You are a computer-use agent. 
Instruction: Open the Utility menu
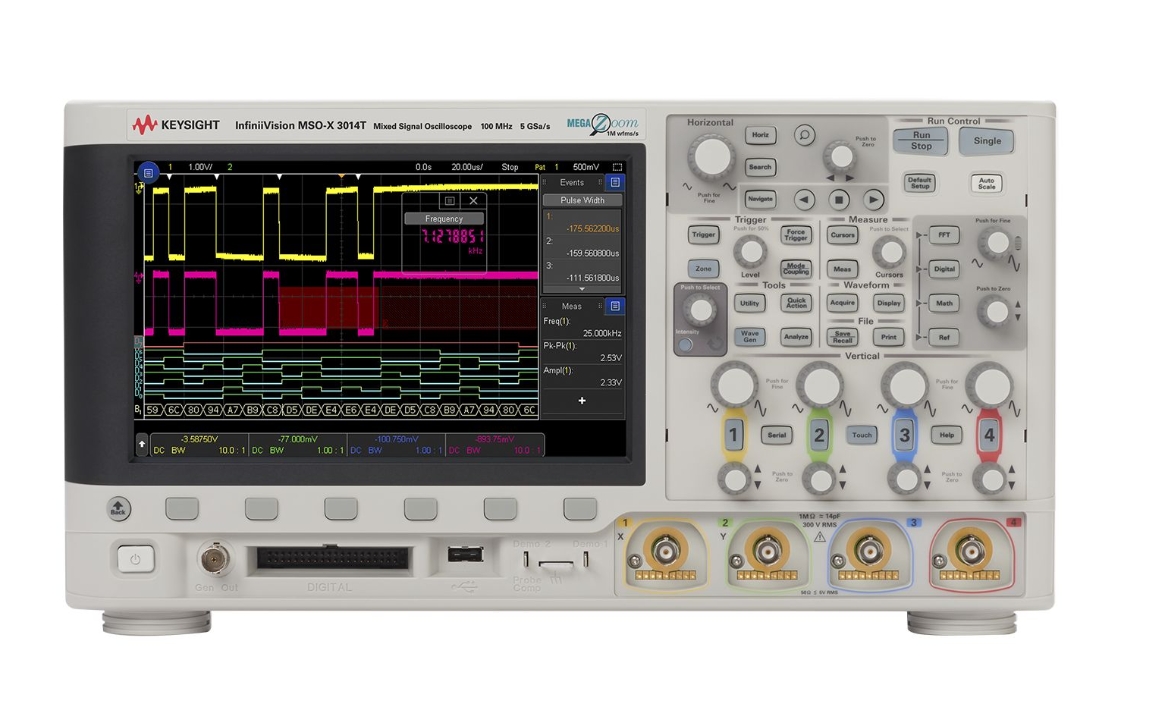tap(749, 303)
